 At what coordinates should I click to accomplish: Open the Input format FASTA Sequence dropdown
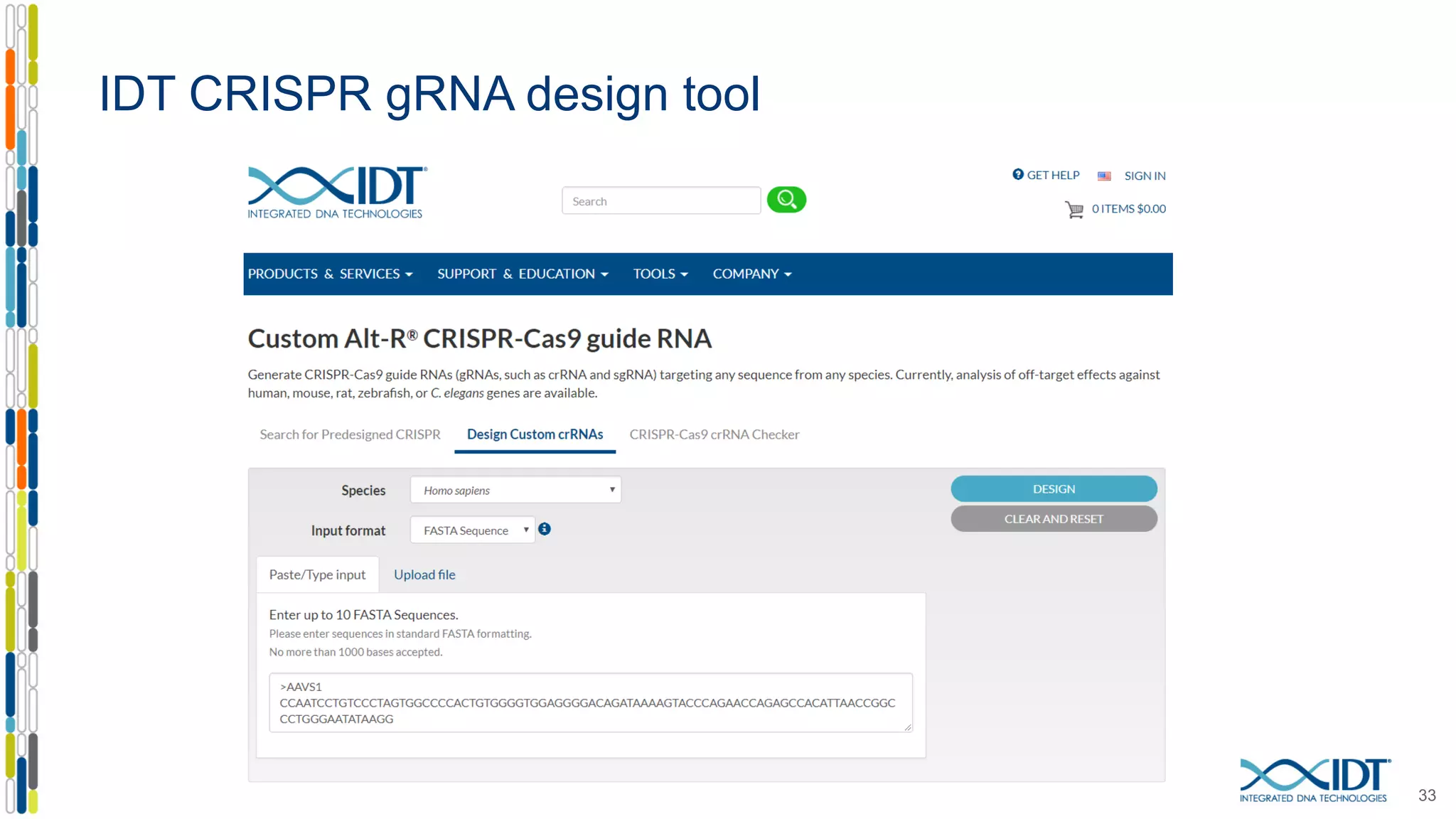[x=473, y=530]
